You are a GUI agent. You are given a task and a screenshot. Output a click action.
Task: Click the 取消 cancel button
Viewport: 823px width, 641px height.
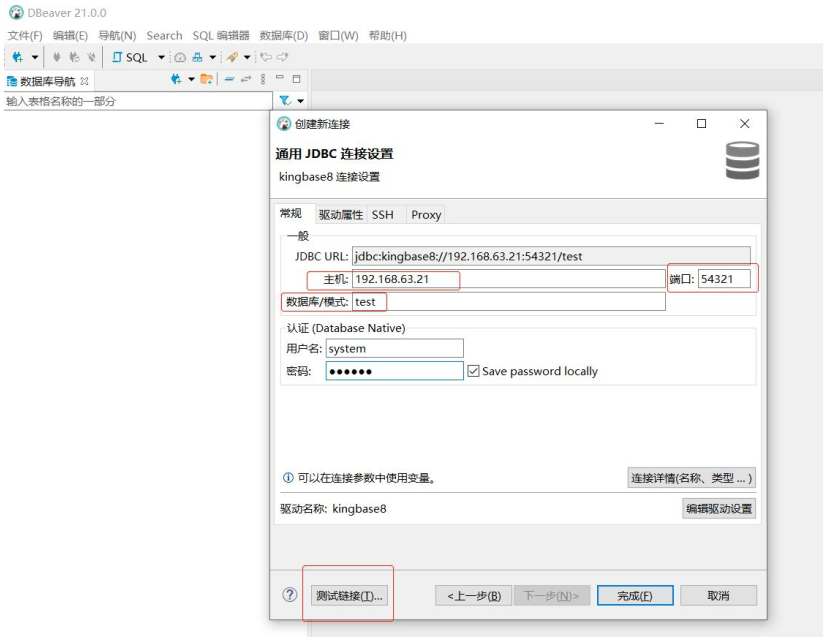click(719, 596)
